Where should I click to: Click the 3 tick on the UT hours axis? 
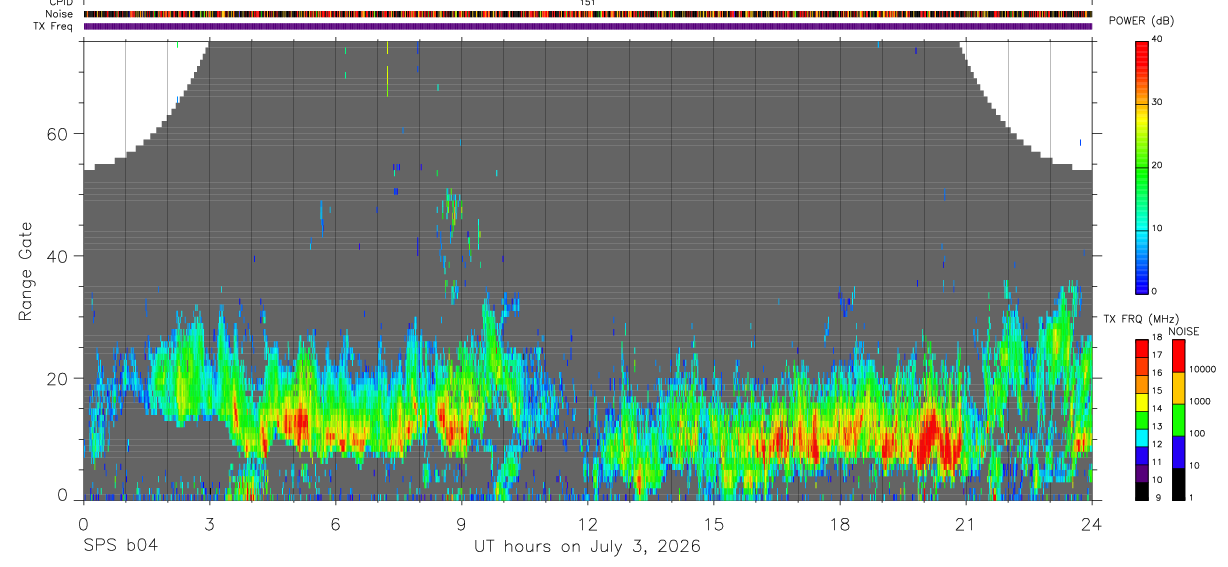(x=209, y=523)
